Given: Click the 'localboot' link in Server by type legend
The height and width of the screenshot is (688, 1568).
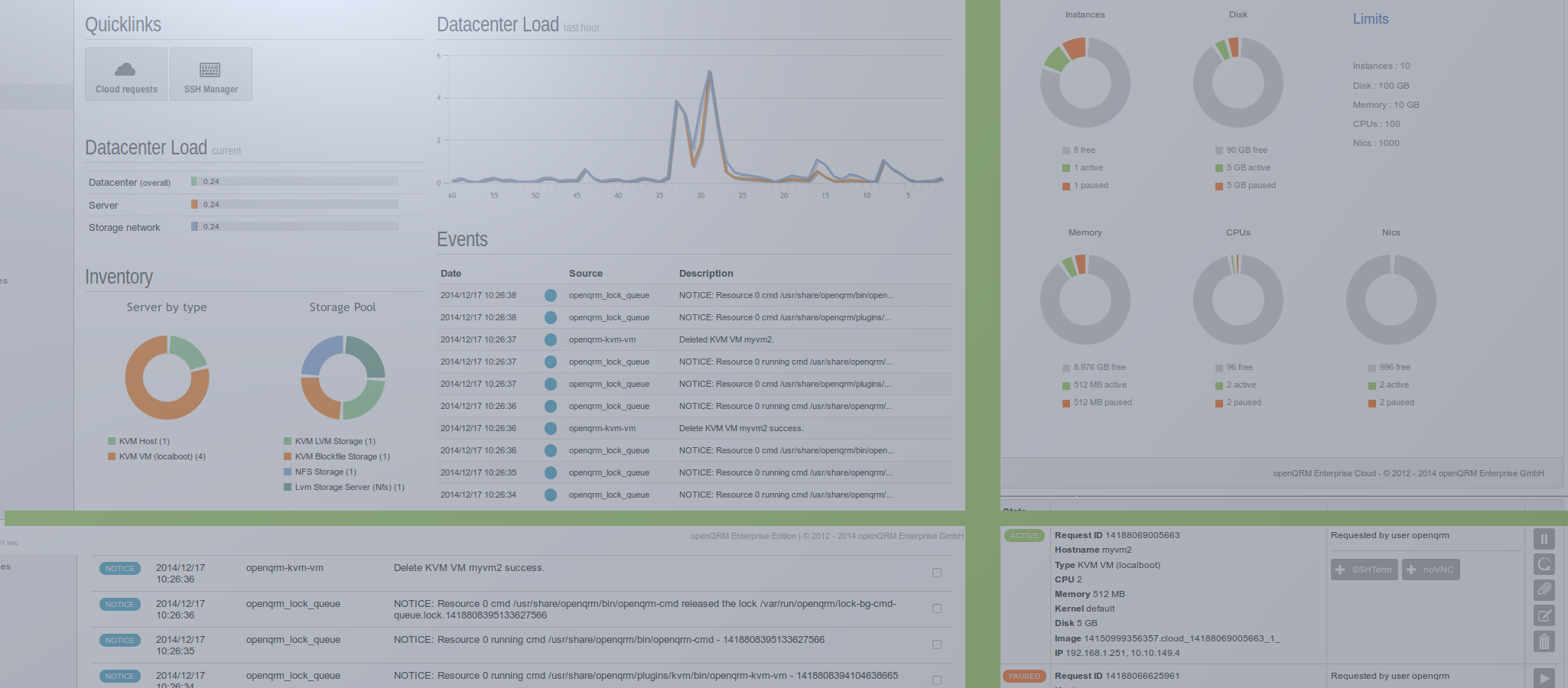Looking at the screenshot, I should point(173,456).
